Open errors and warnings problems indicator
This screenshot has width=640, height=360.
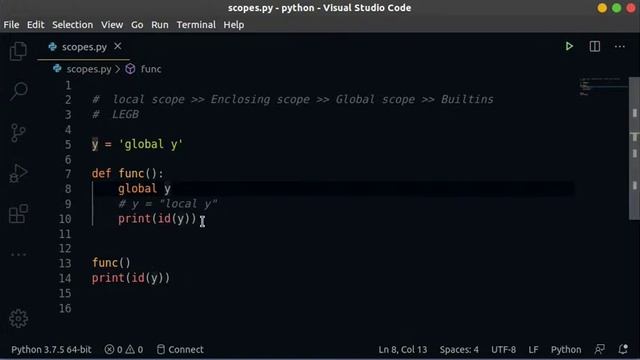pyautogui.click(x=124, y=349)
